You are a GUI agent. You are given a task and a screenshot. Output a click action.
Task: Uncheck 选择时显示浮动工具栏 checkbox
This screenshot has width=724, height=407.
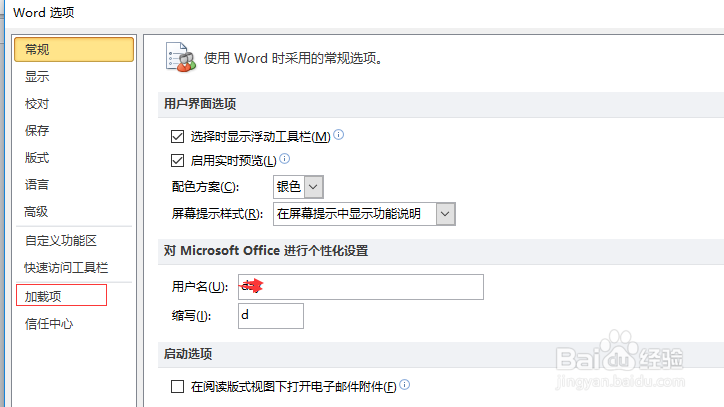177,136
